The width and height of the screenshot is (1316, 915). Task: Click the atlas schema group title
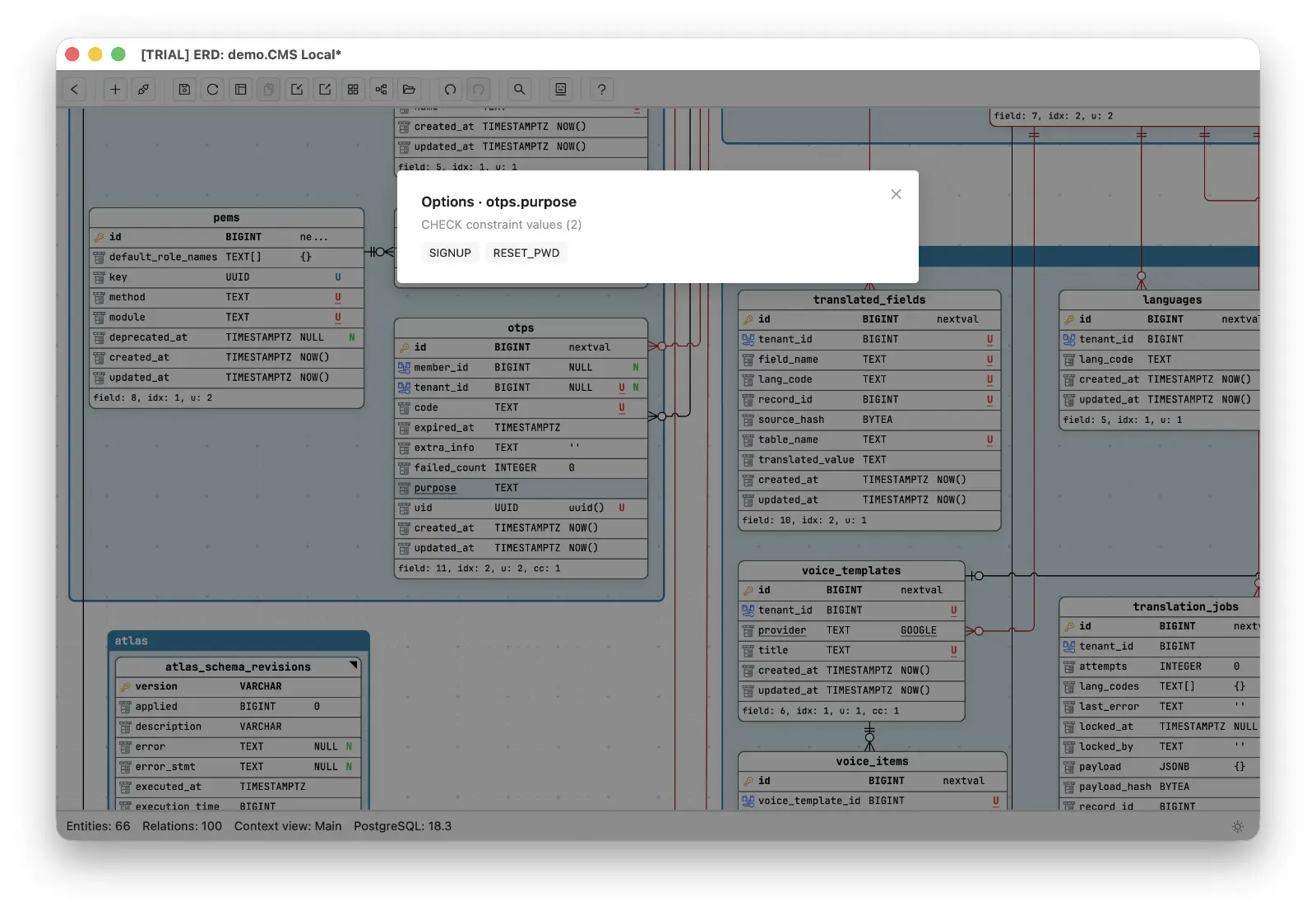(132, 640)
